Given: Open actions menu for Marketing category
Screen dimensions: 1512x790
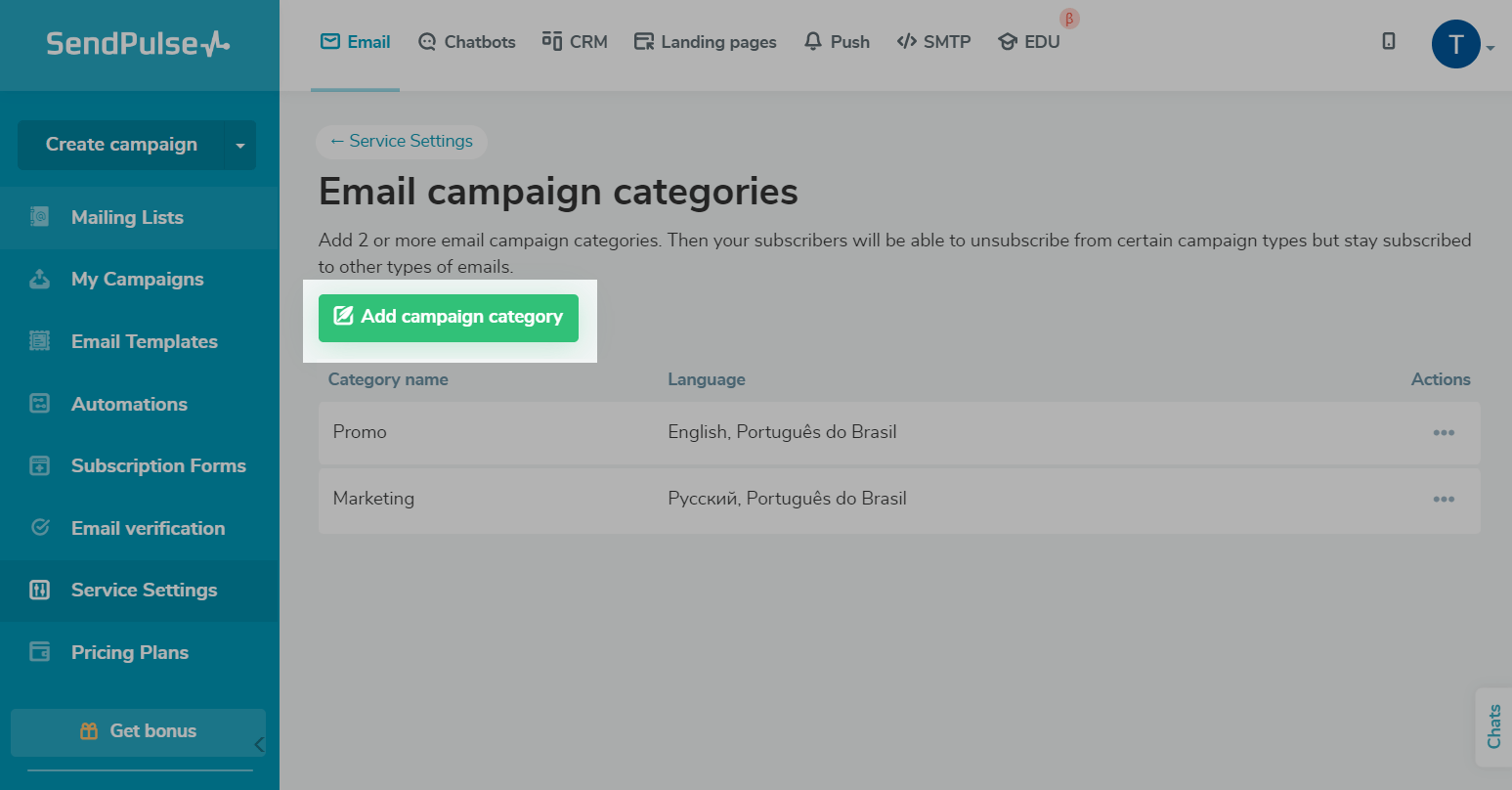Looking at the screenshot, I should point(1444,499).
